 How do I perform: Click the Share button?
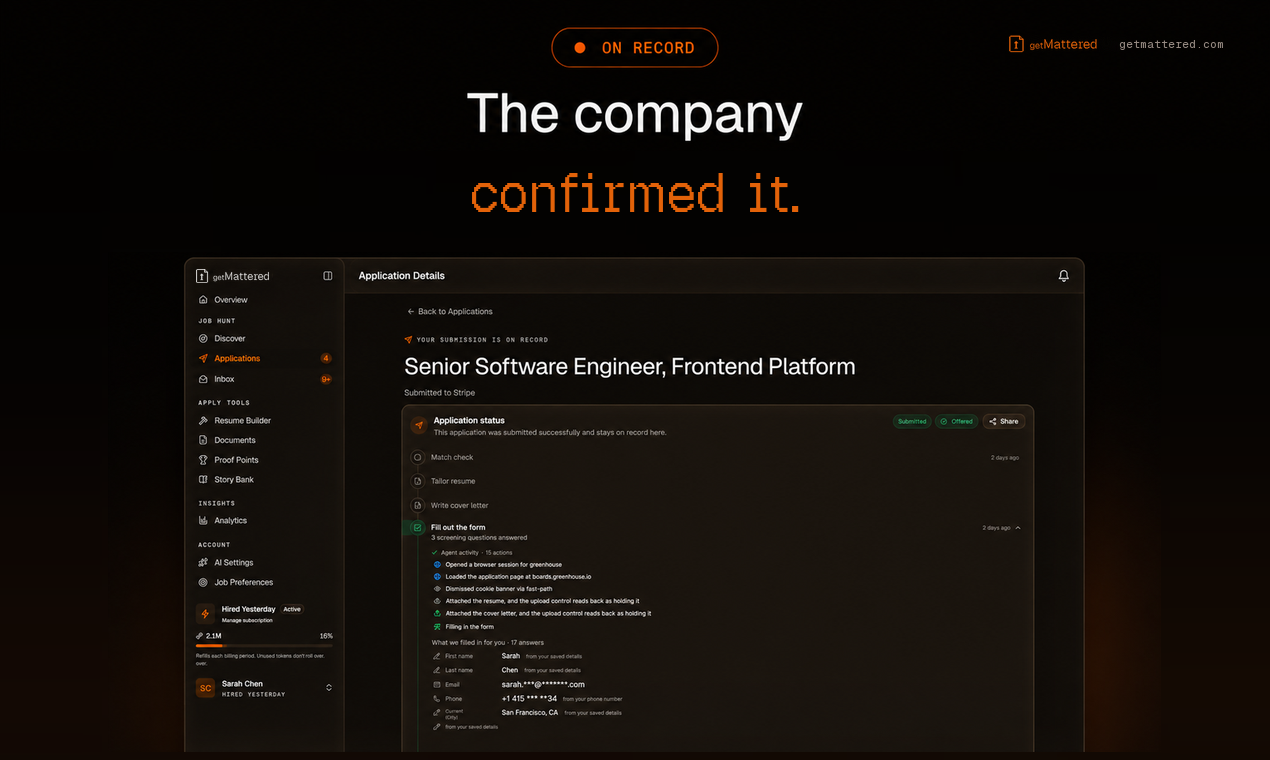(x=1004, y=422)
